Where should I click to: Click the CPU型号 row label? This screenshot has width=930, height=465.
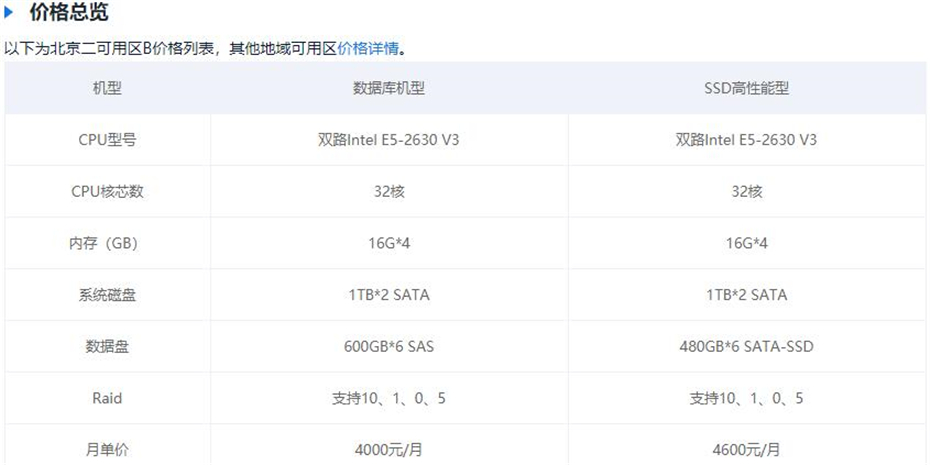[x=107, y=140]
